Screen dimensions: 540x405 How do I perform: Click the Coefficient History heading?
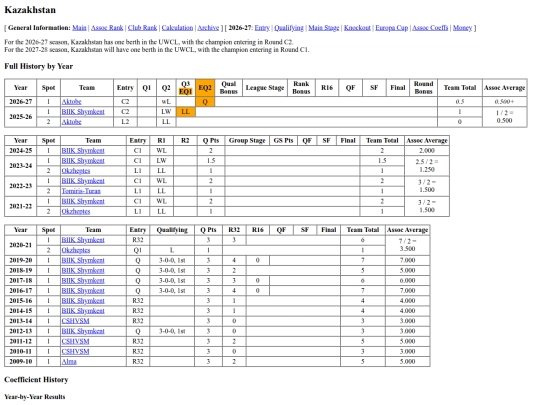pos(36,380)
